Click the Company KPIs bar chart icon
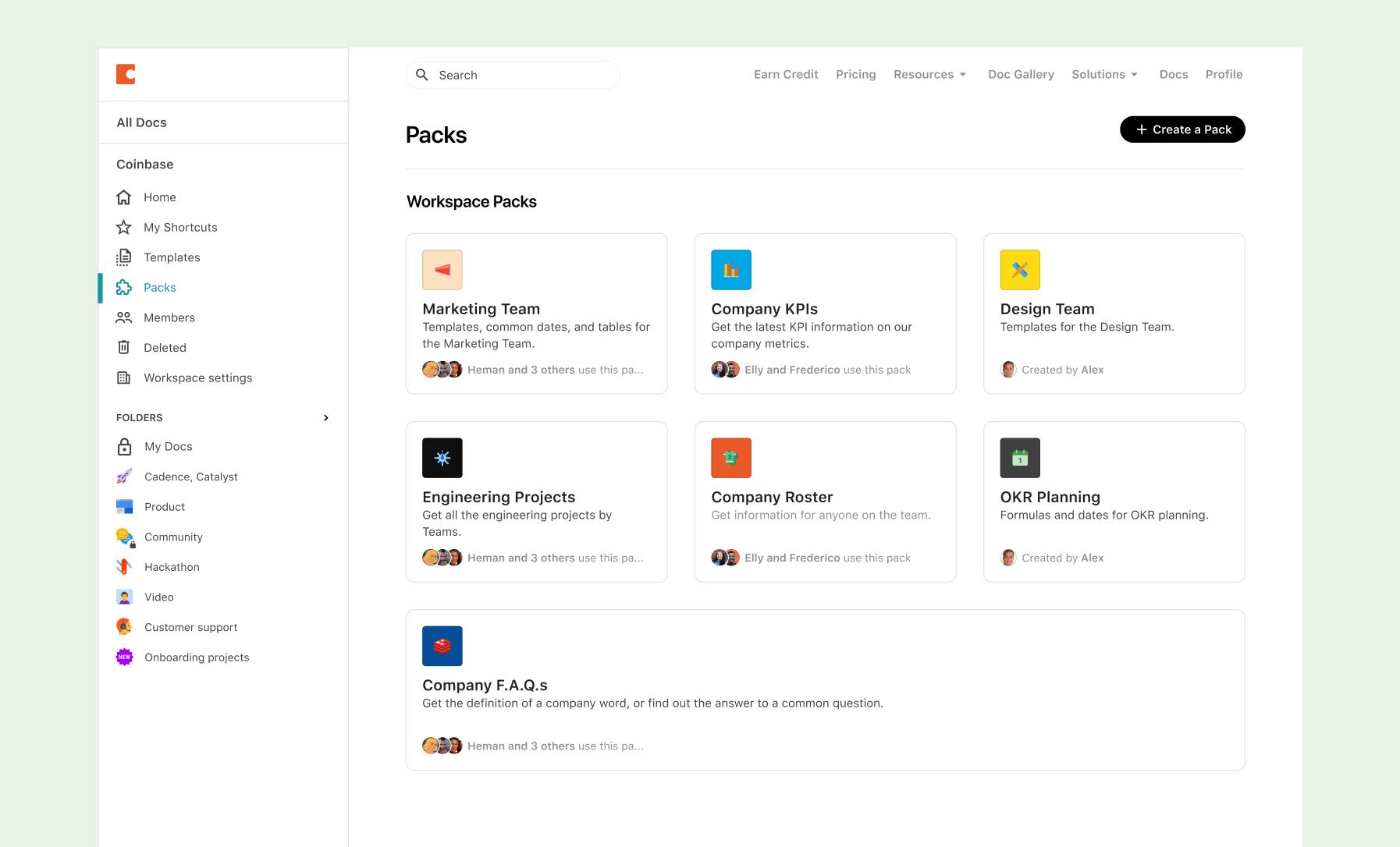 pos(731,270)
